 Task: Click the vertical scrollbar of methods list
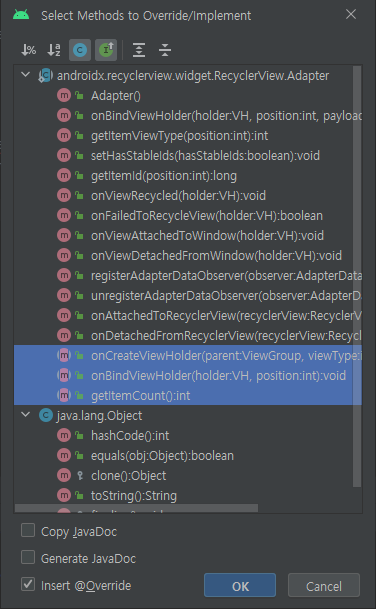pos(357,276)
